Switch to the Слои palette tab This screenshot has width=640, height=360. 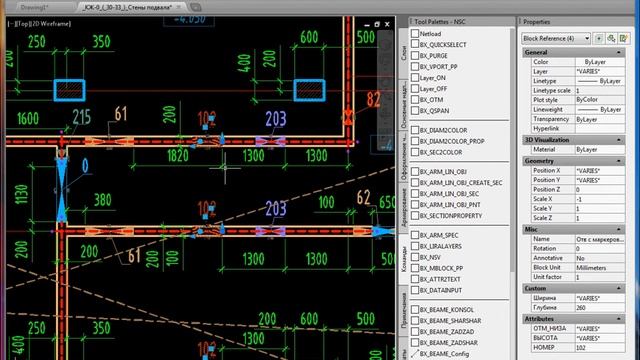(404, 53)
